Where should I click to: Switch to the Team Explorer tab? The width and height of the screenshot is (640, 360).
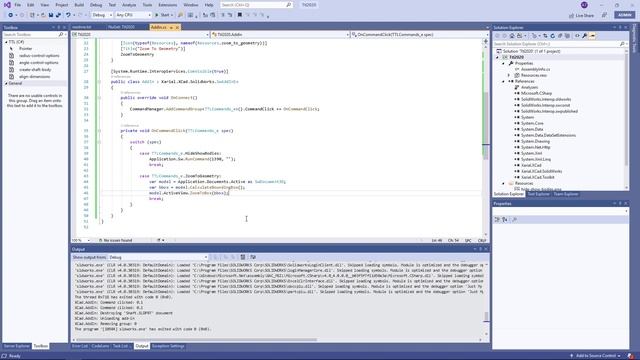tap(566, 194)
